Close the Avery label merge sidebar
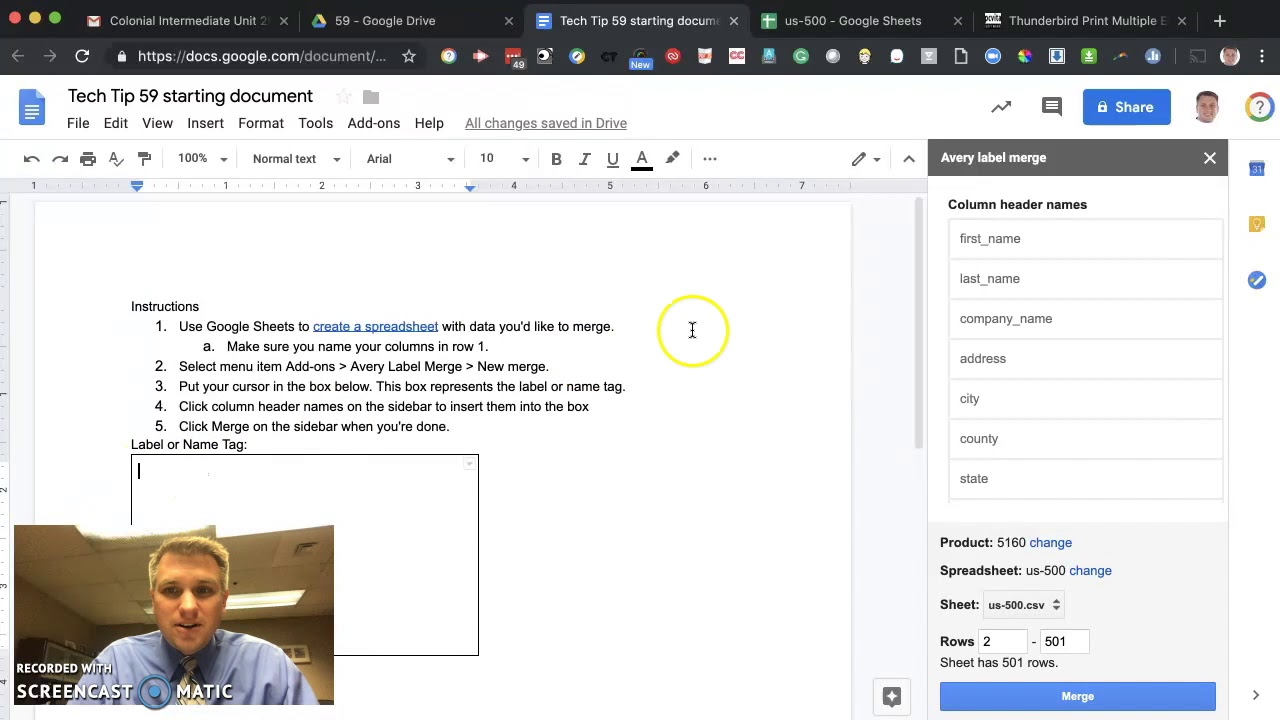Viewport: 1280px width, 720px height. click(x=1210, y=158)
